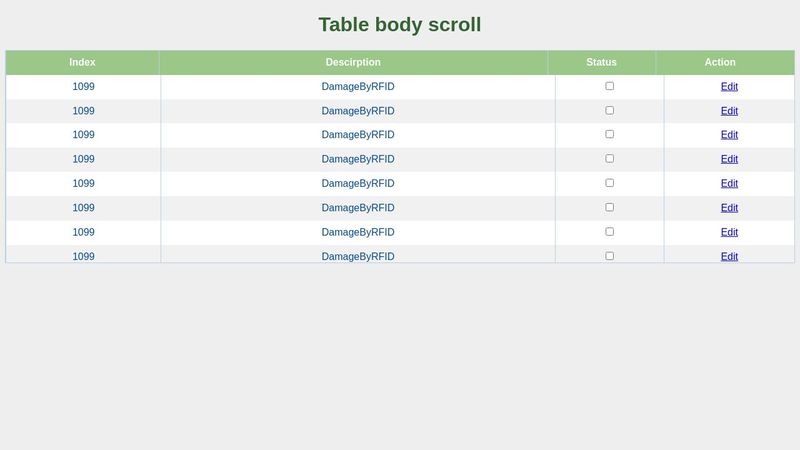This screenshot has height=450, width=800.
Task: Tick the Status checkbox in the second row
Action: 609,110
